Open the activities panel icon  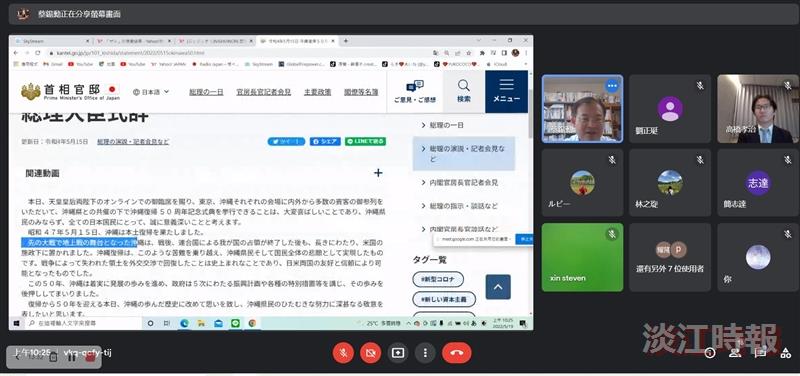[x=786, y=353]
